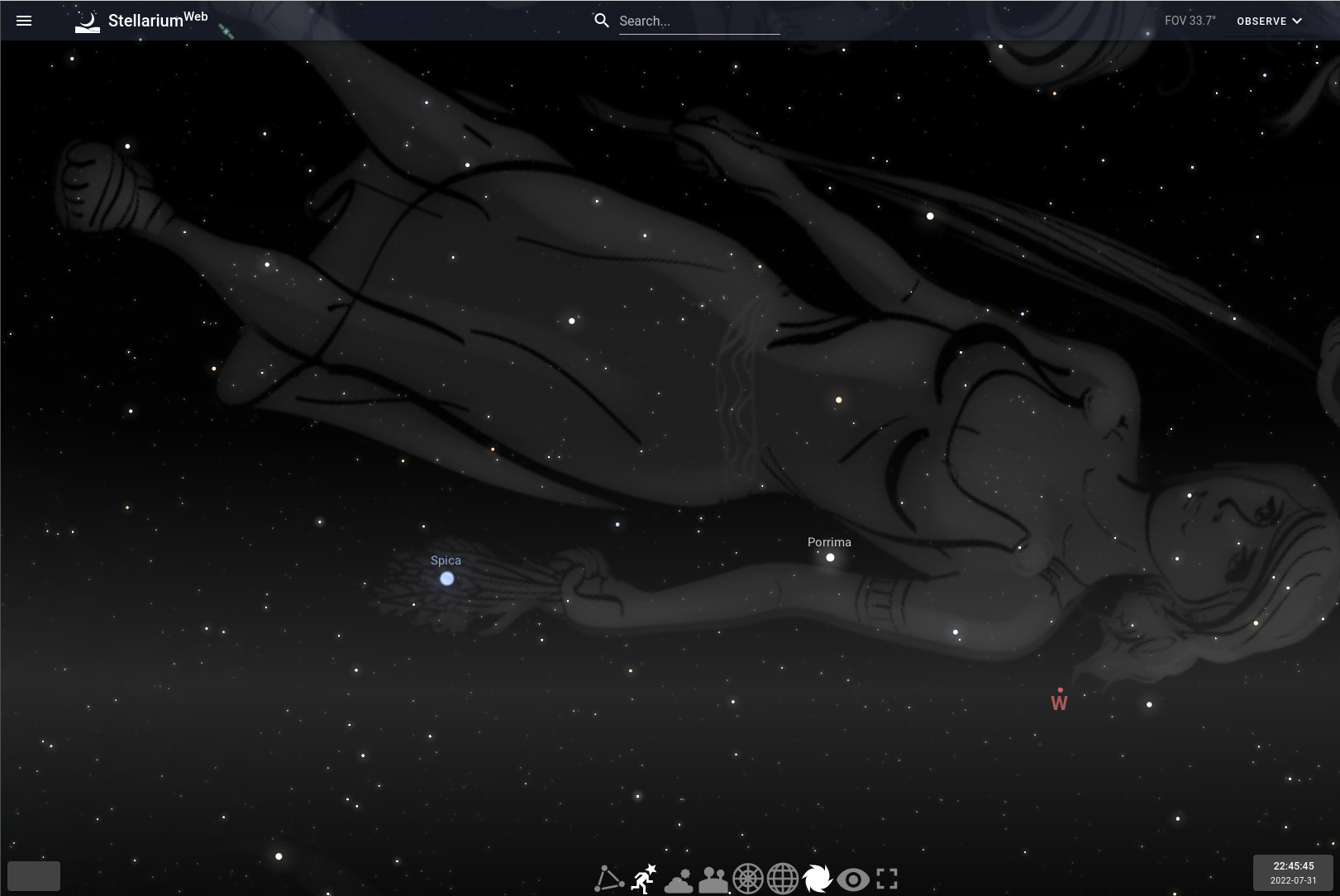The image size is (1340, 896).
Task: Toggle the constellation lines display
Action: (608, 879)
